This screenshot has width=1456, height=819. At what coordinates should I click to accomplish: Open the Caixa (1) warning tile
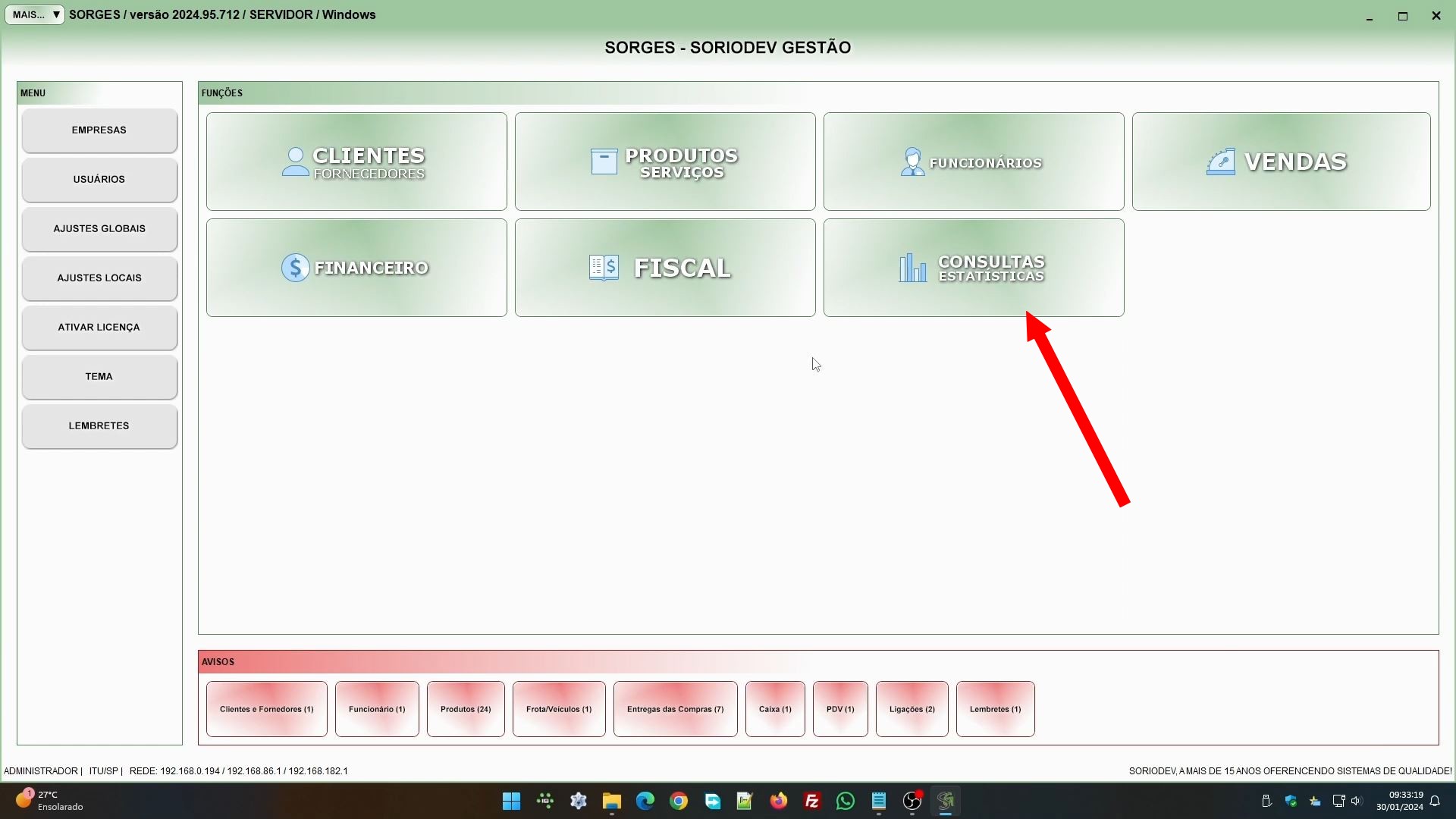coord(774,709)
